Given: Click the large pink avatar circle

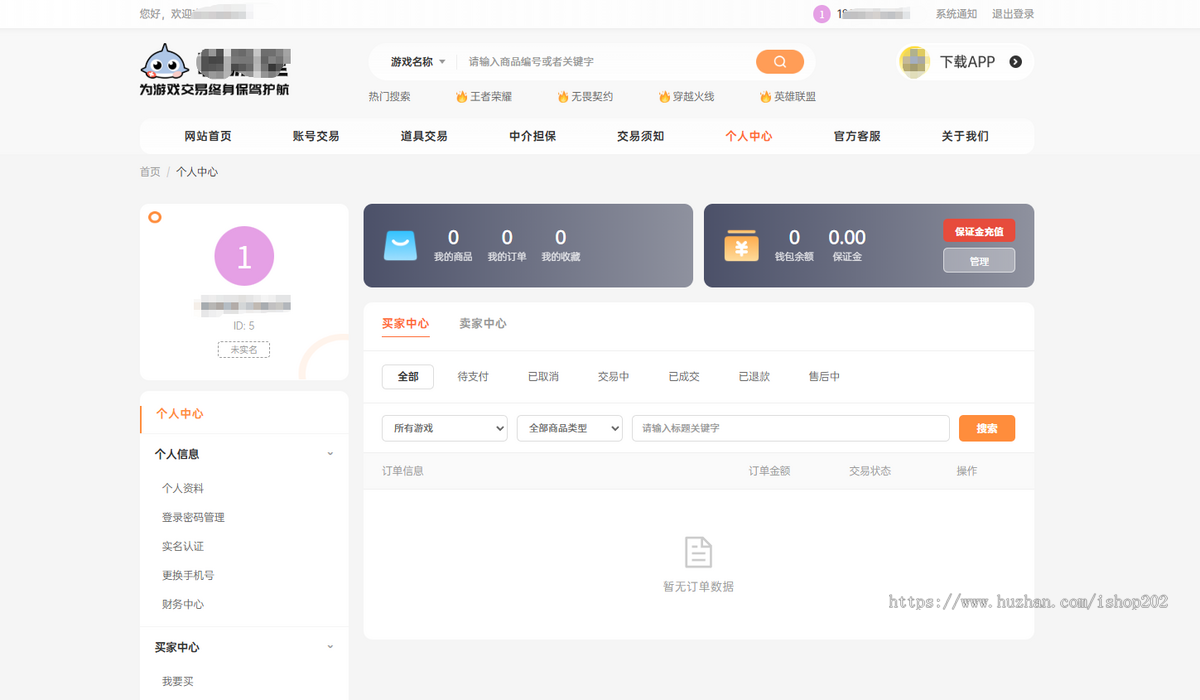Looking at the screenshot, I should point(244,256).
